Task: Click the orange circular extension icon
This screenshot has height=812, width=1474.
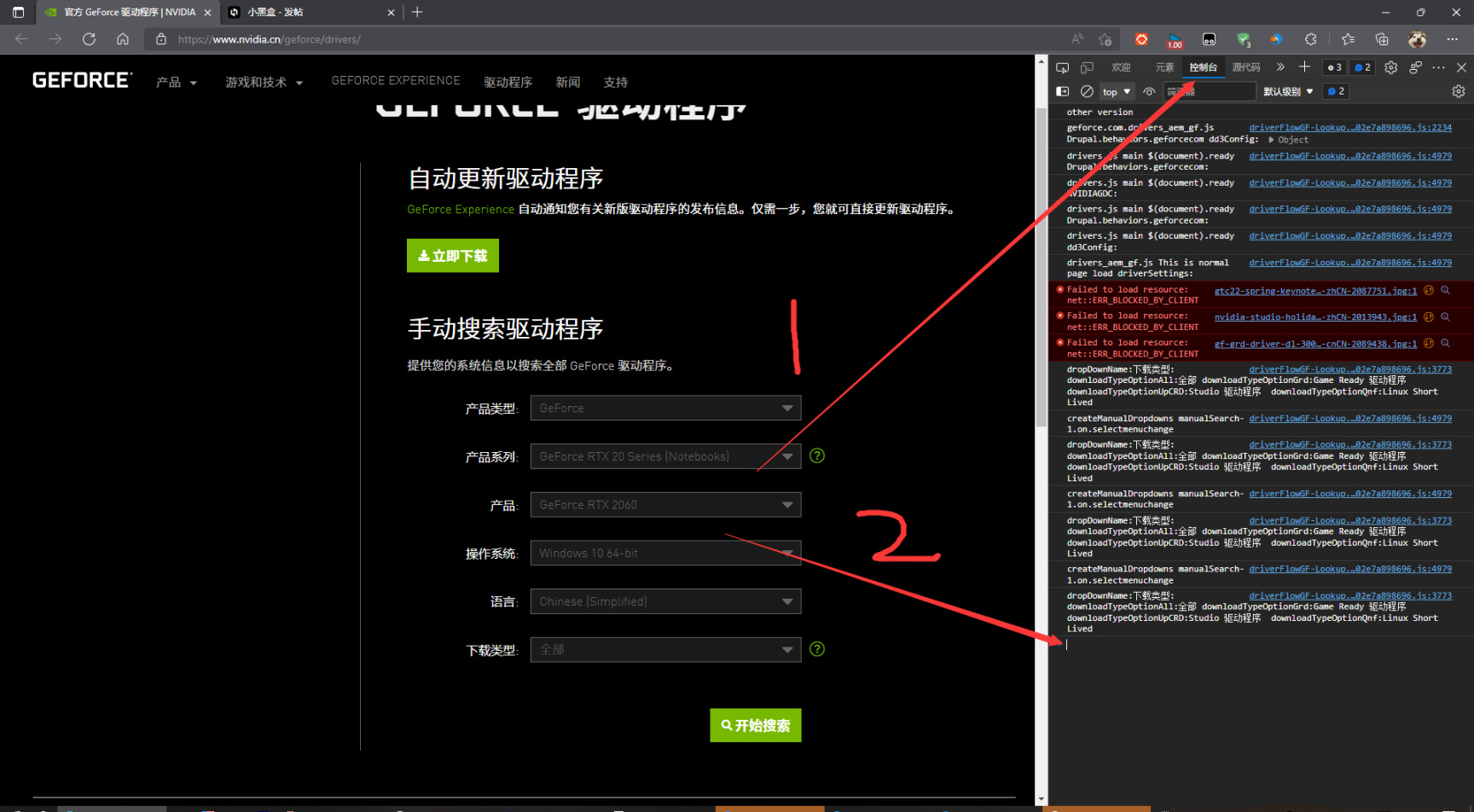Action: pos(1141,39)
